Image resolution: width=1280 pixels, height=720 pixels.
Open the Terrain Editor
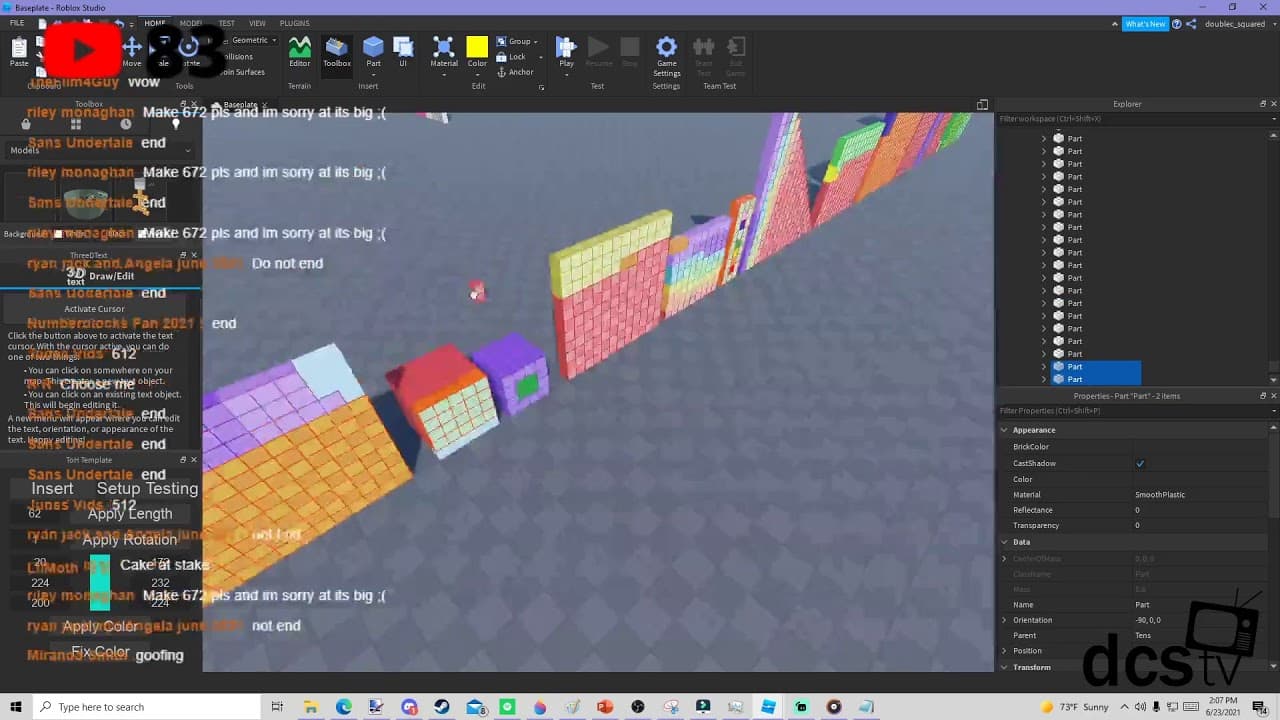click(300, 51)
